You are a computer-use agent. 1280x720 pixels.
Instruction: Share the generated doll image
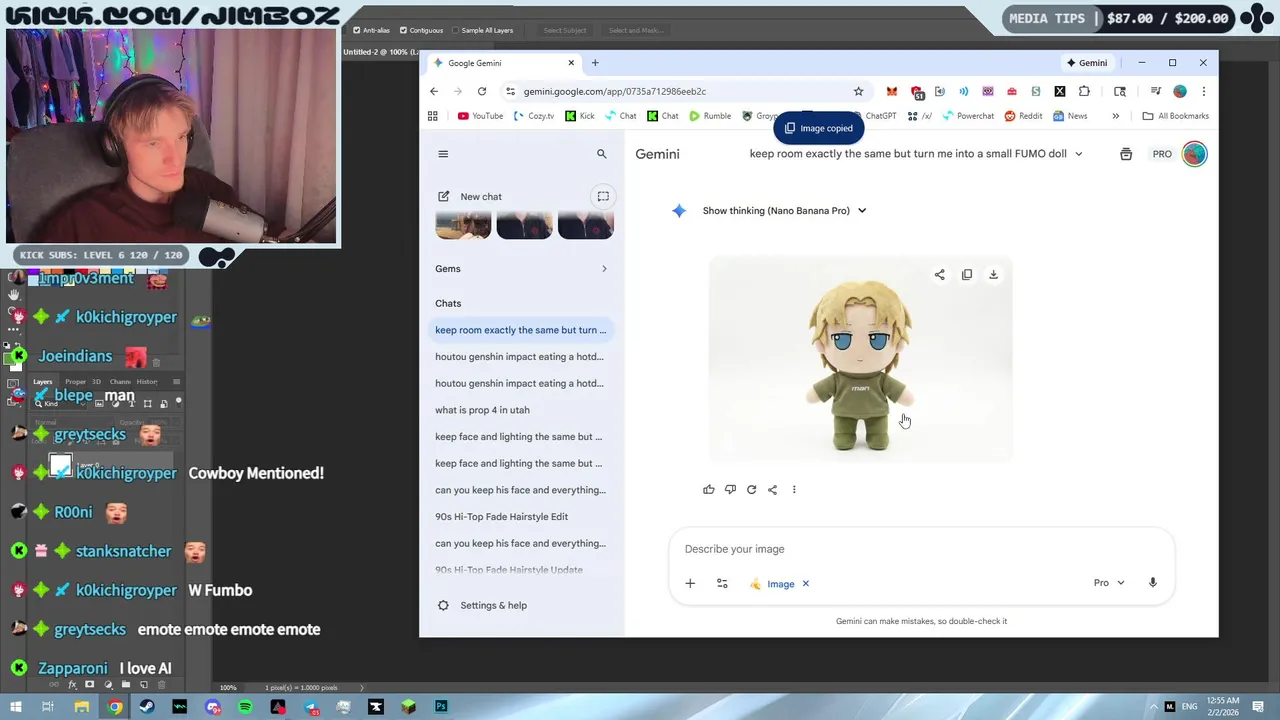tap(939, 274)
